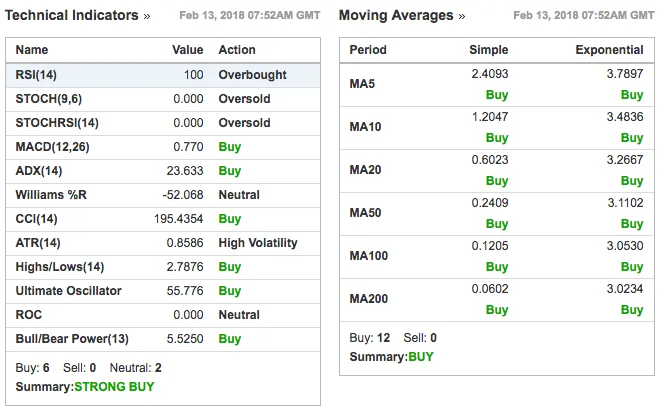Select the MA5 period row

pyautogui.click(x=497, y=84)
